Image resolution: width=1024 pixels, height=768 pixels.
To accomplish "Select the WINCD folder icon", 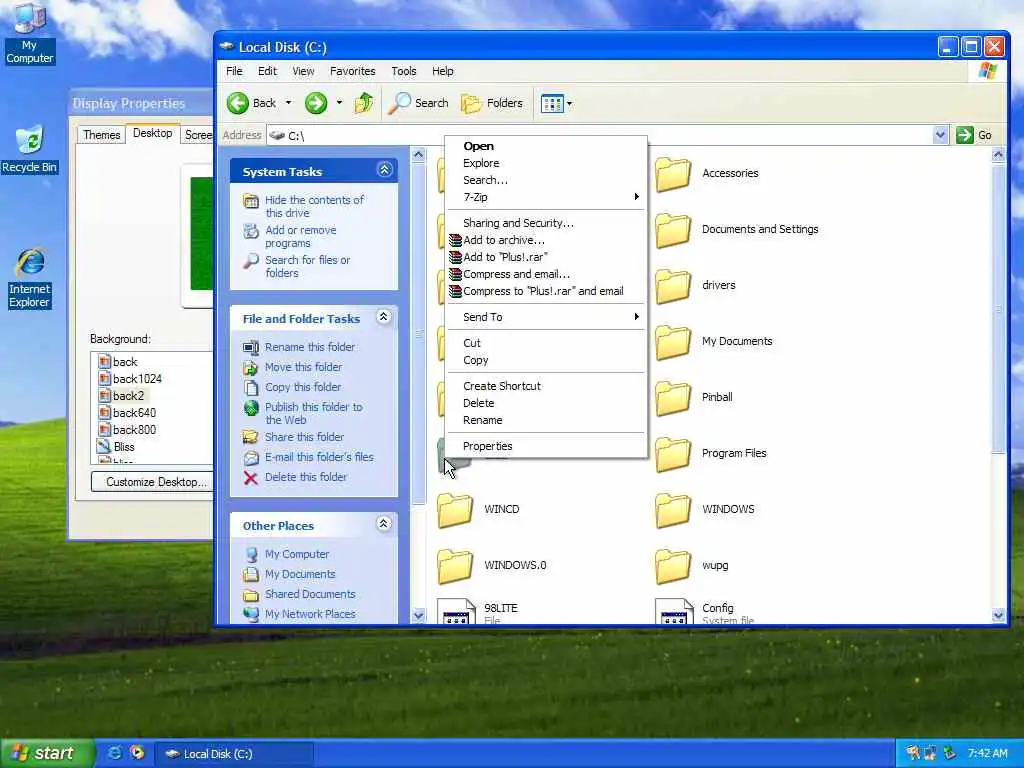I will coord(455,510).
